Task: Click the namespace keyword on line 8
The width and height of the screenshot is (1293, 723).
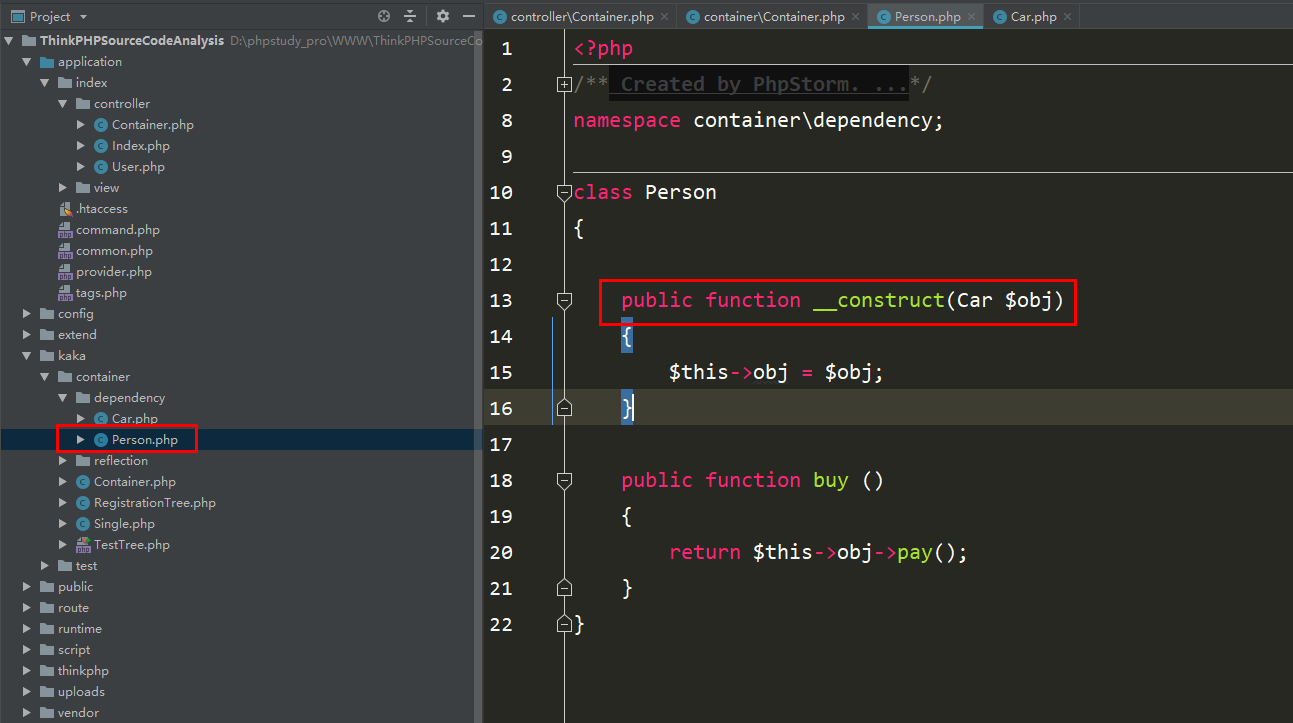Action: (x=627, y=121)
